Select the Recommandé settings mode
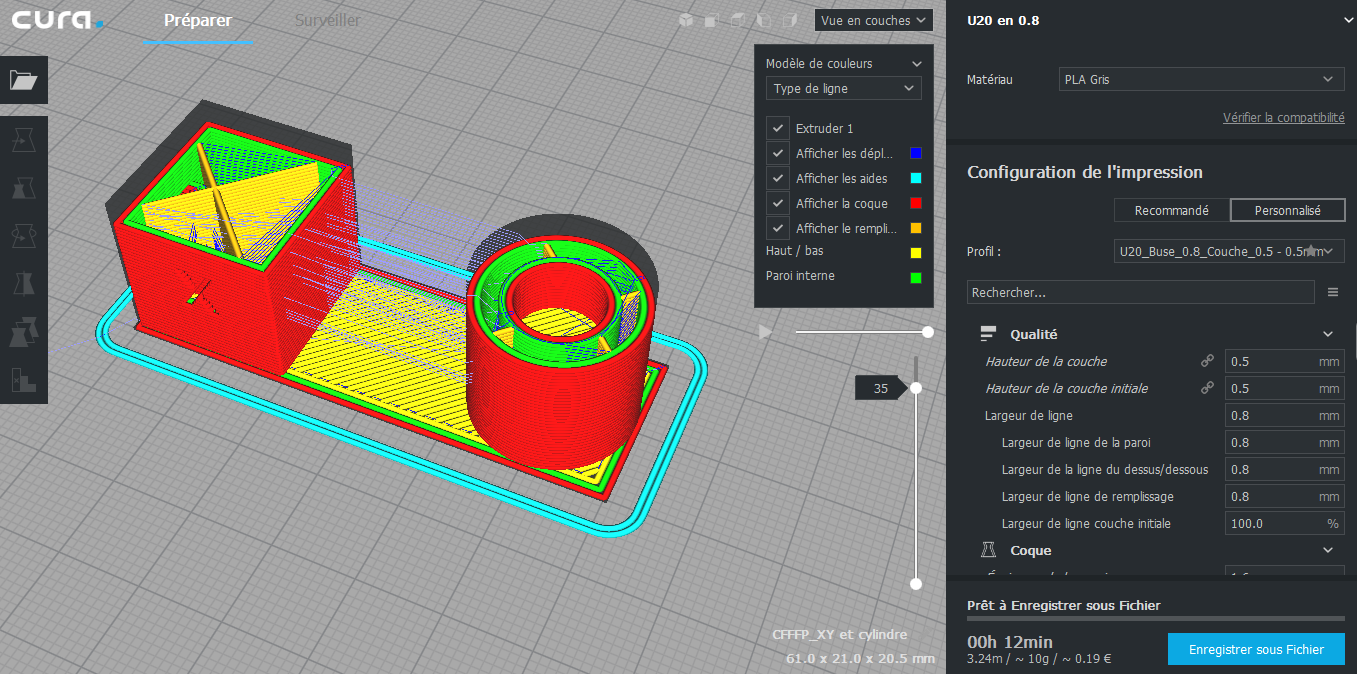The image size is (1357, 674). click(x=1171, y=210)
